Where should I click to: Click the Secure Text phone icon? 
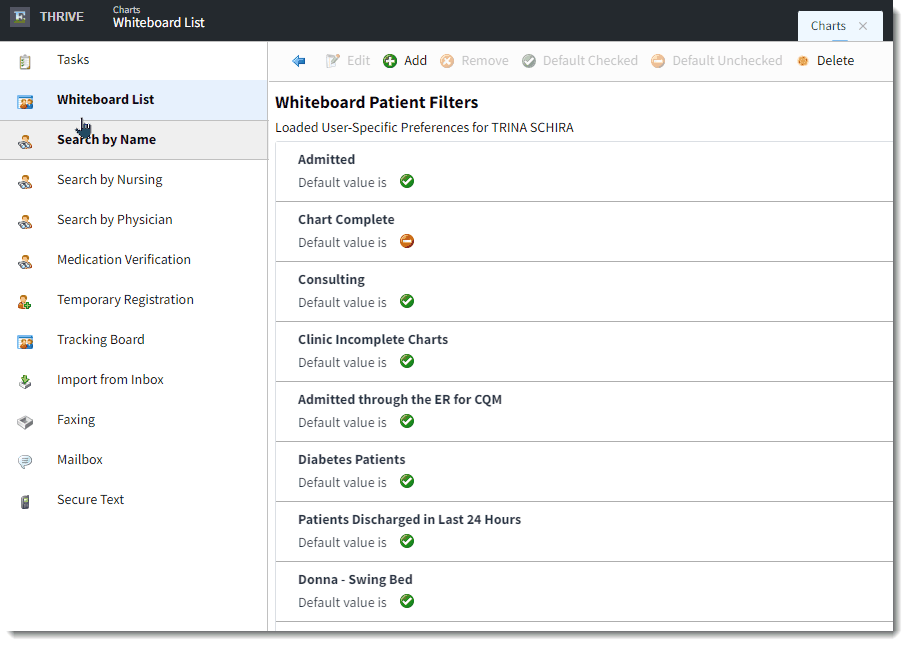pos(25,501)
